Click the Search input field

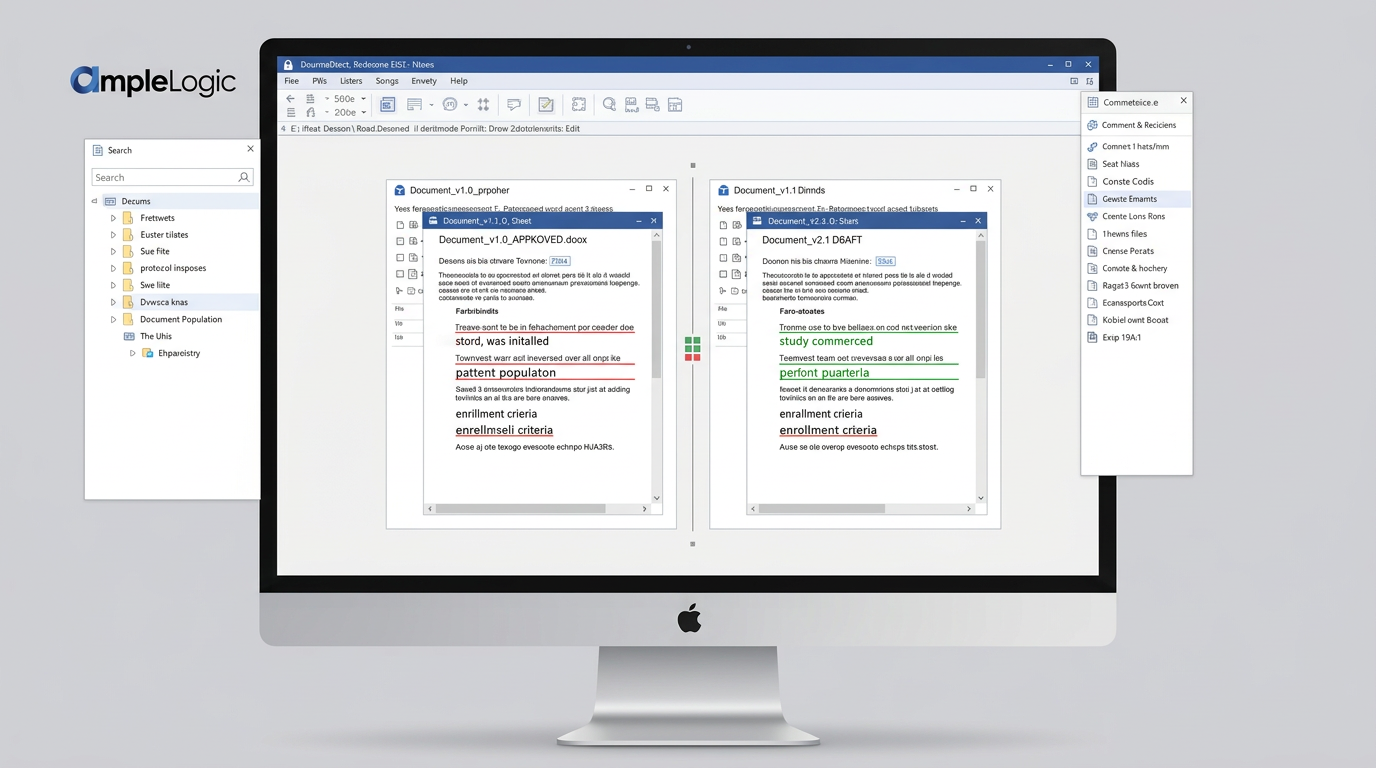tap(163, 177)
